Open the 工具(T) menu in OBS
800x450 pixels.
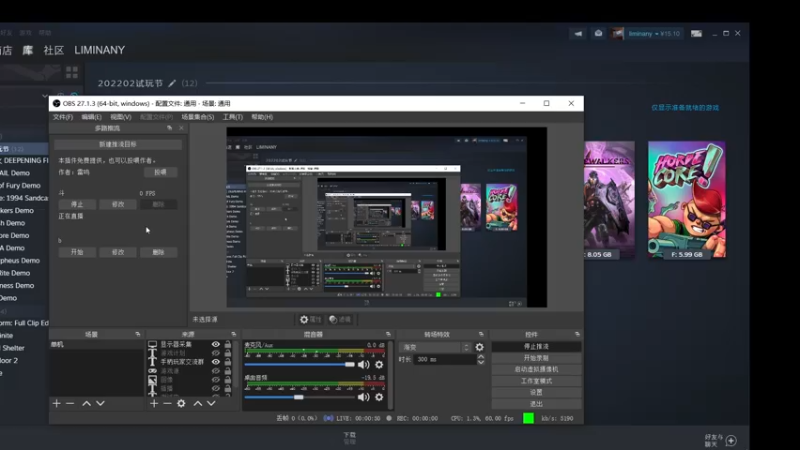tap(233, 117)
